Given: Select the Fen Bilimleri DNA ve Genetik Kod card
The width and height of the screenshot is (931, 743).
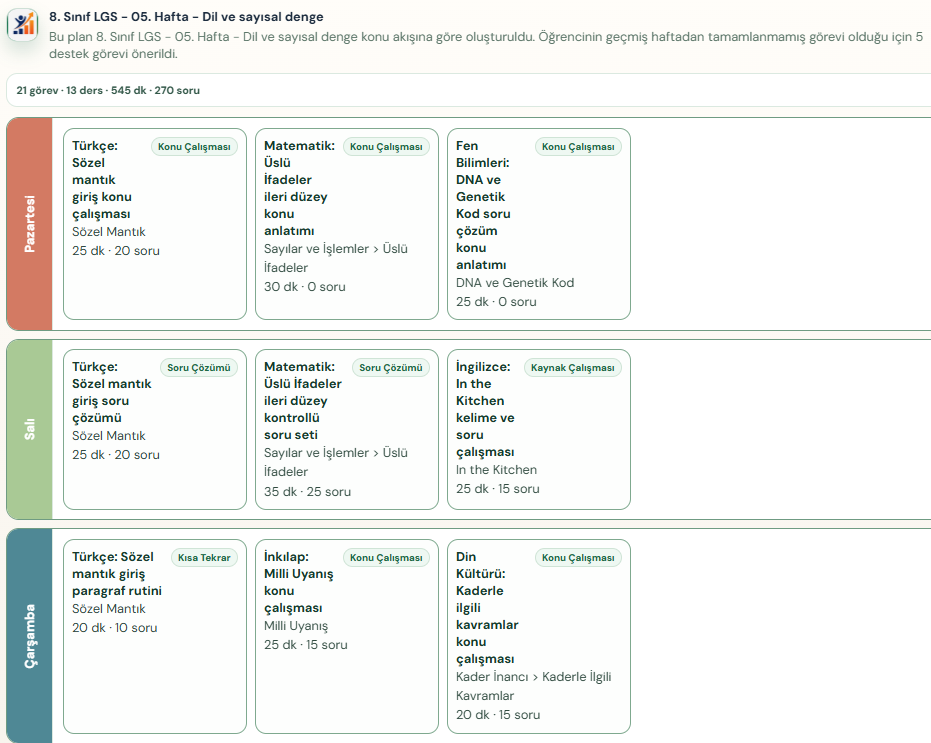Looking at the screenshot, I should click(539, 224).
